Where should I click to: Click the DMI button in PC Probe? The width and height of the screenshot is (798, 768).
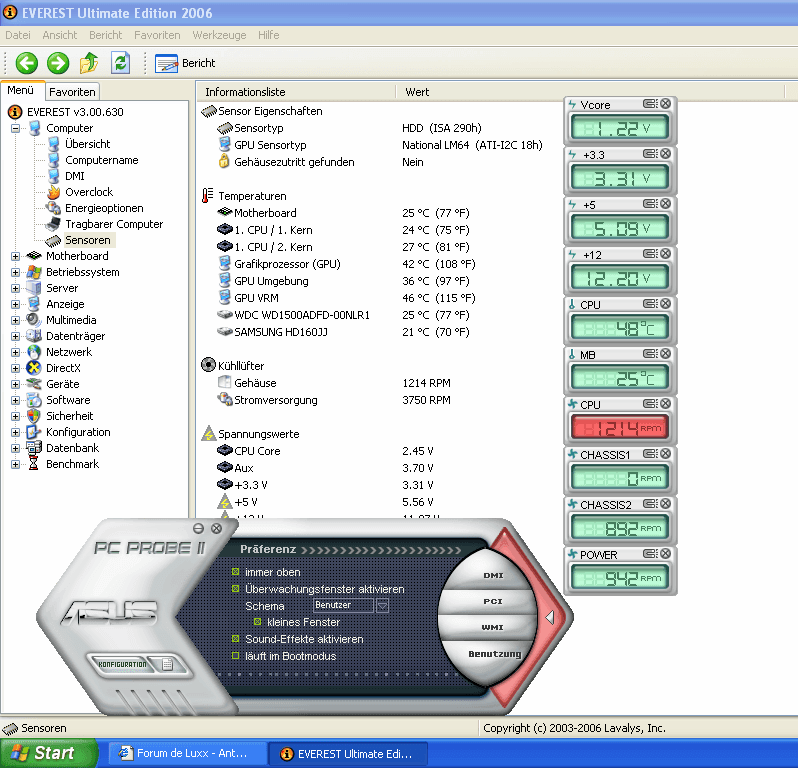click(x=493, y=575)
